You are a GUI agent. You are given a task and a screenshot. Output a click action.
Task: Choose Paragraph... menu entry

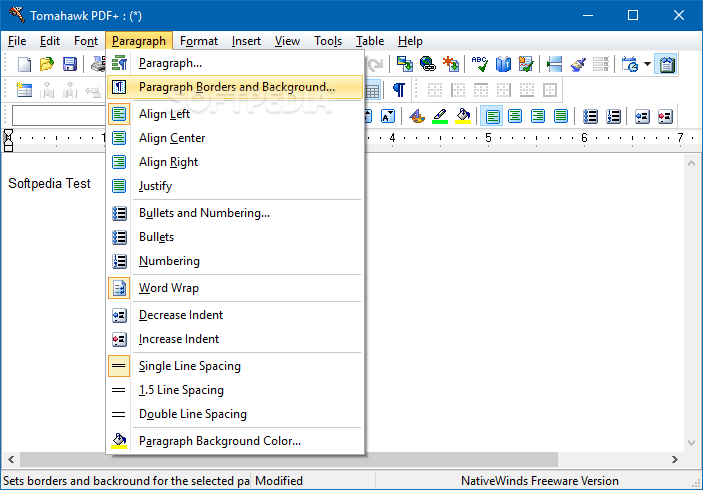click(x=235, y=63)
